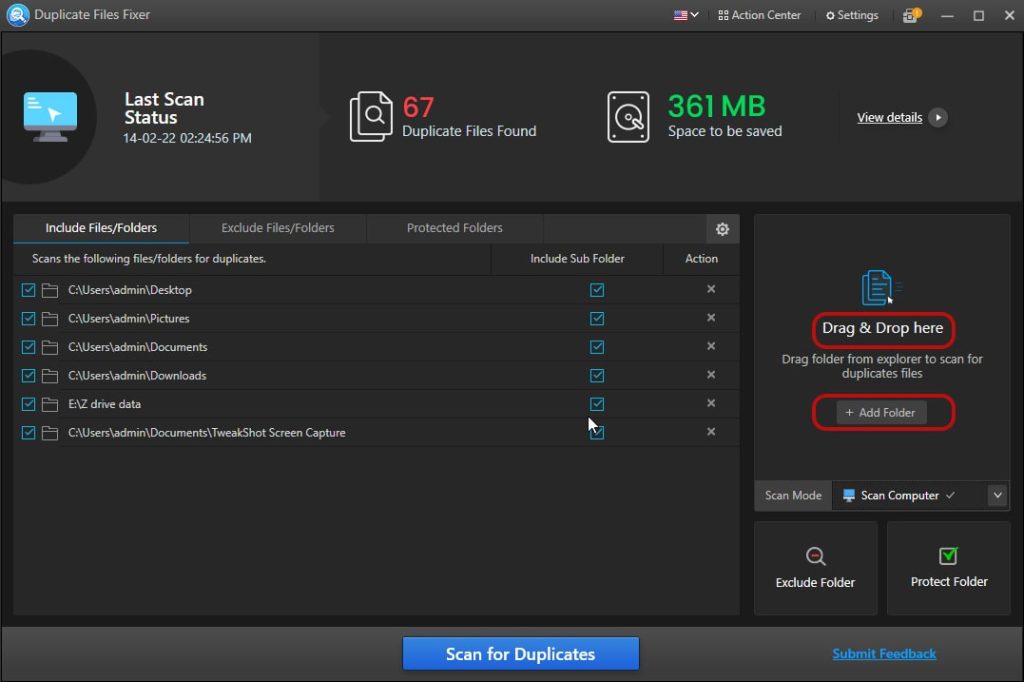Disable Include Sub Folder for Downloads

(597, 376)
